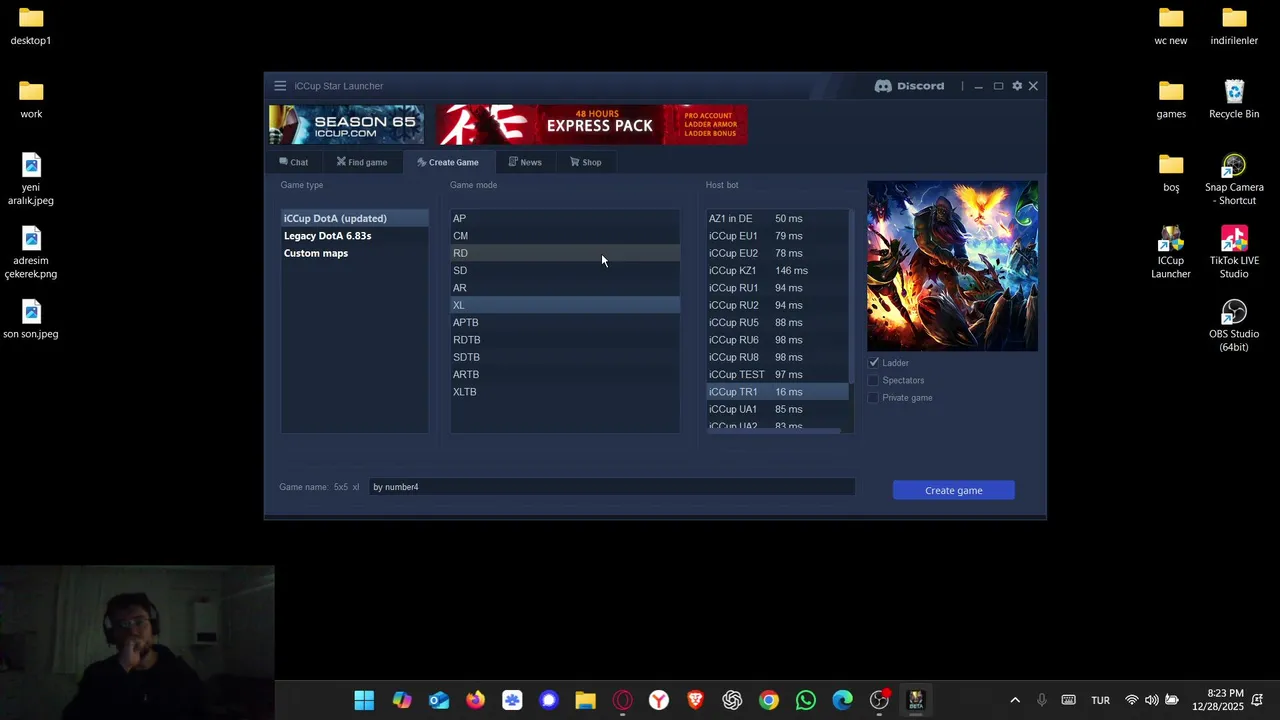Select iCCup RU1 host bot
Image resolution: width=1280 pixels, height=720 pixels.
tap(777, 288)
